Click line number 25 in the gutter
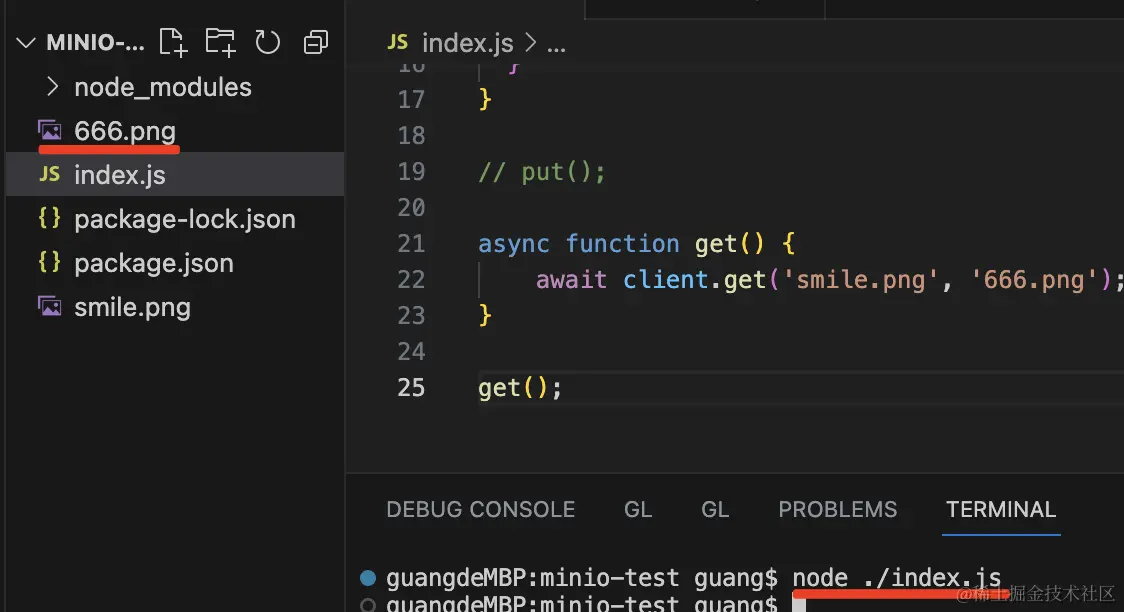The width and height of the screenshot is (1124, 612). click(411, 388)
